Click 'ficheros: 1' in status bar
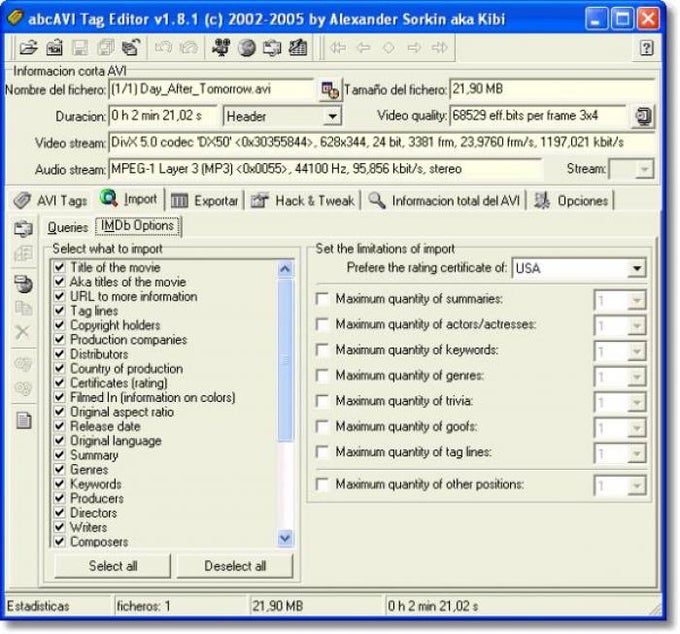The width and height of the screenshot is (680, 634). [x=144, y=606]
